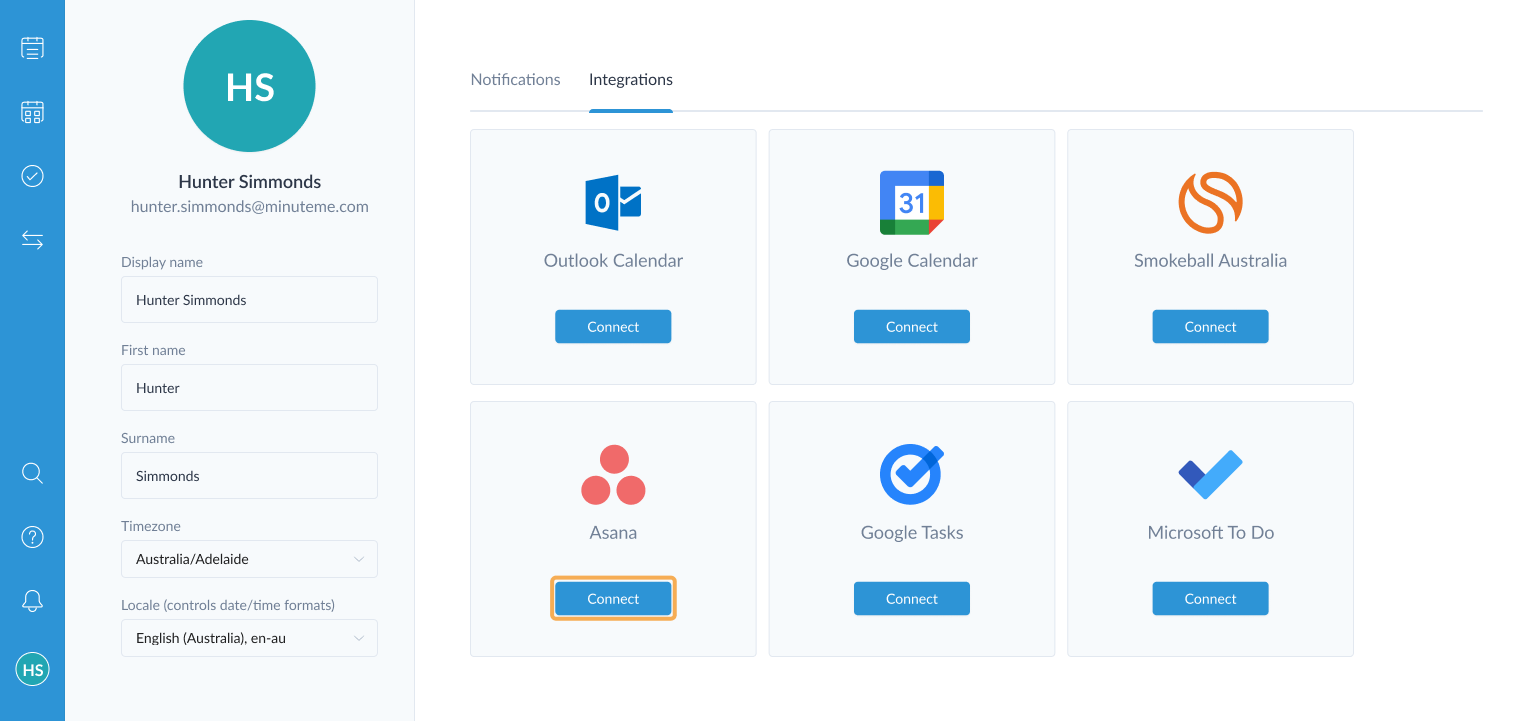
Task: Open the help question mark icon
Action: tap(32, 537)
